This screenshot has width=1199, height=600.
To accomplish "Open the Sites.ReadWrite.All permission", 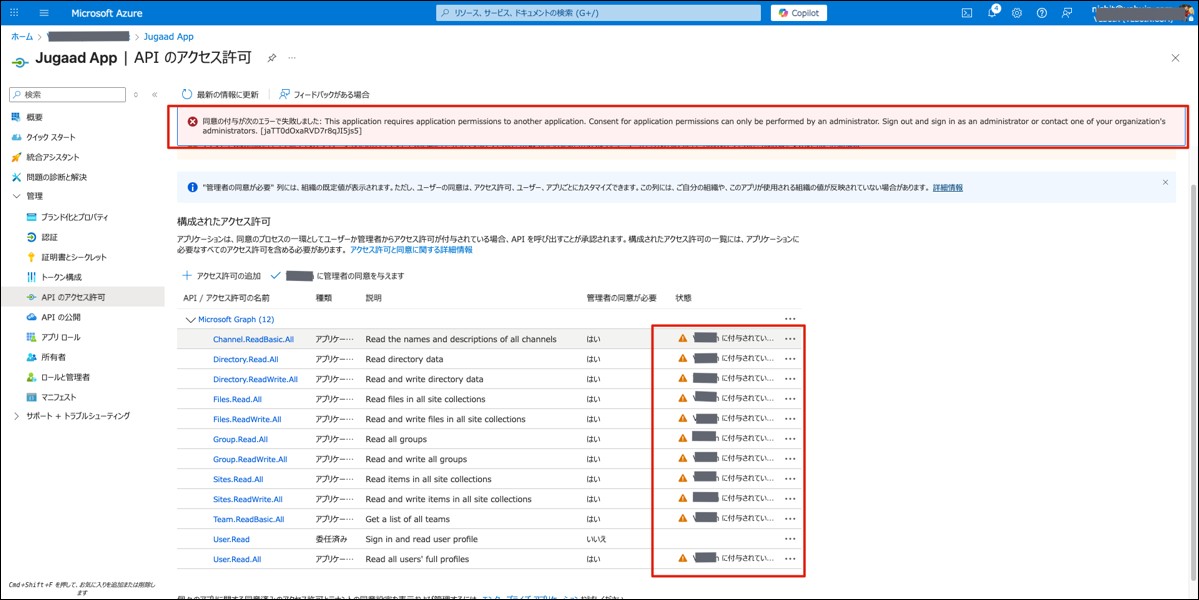I will 248,499.
